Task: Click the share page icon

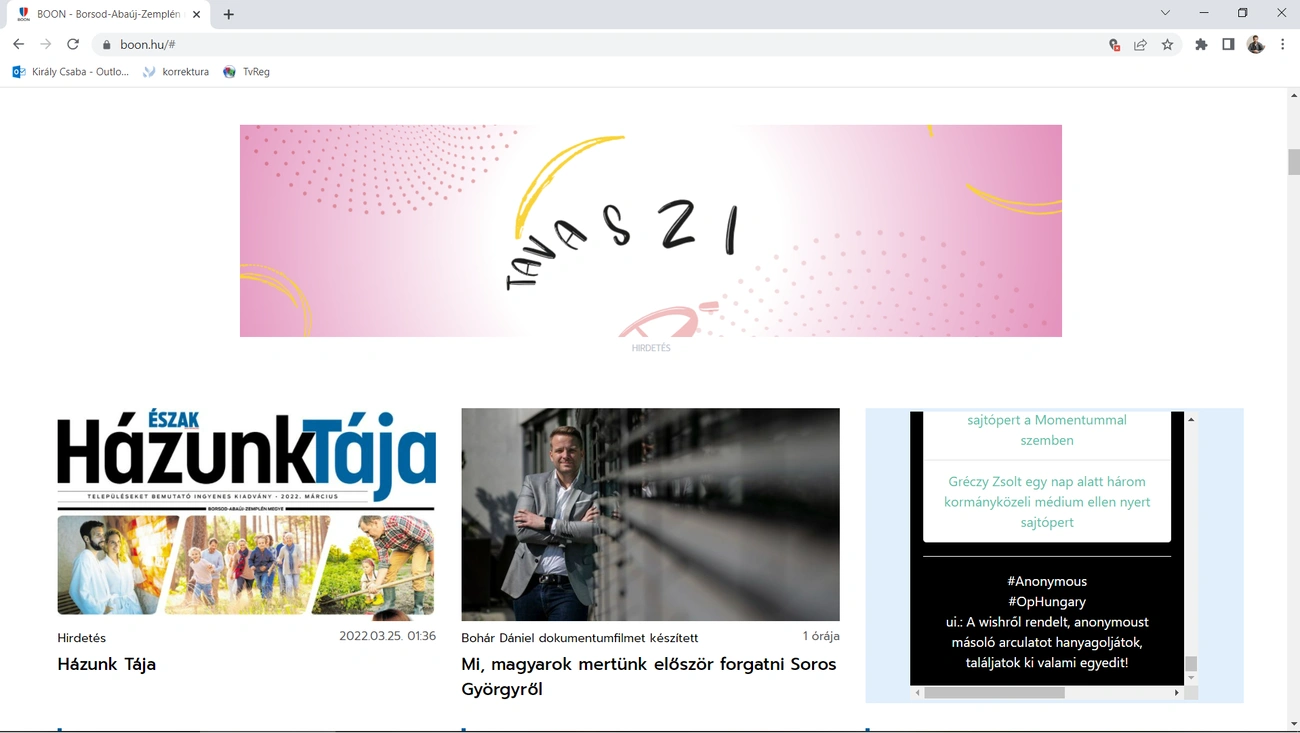Action: [1140, 44]
